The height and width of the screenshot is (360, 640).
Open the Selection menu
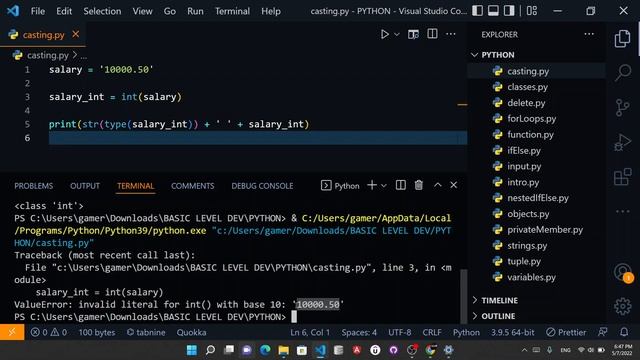102,11
